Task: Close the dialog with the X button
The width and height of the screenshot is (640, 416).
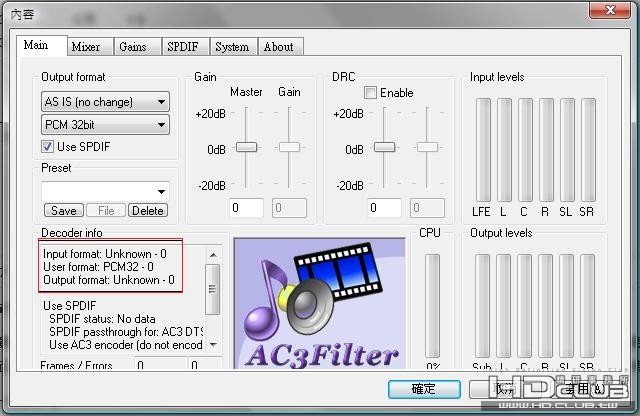Action: coord(610,10)
